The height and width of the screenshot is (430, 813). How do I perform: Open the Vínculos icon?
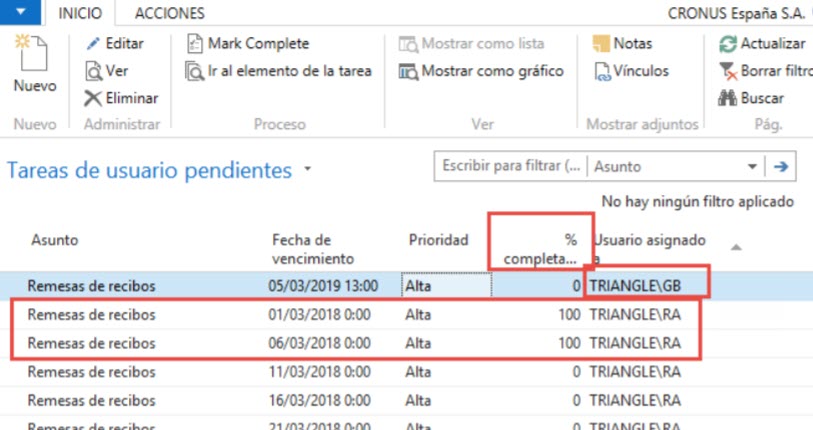[602, 71]
